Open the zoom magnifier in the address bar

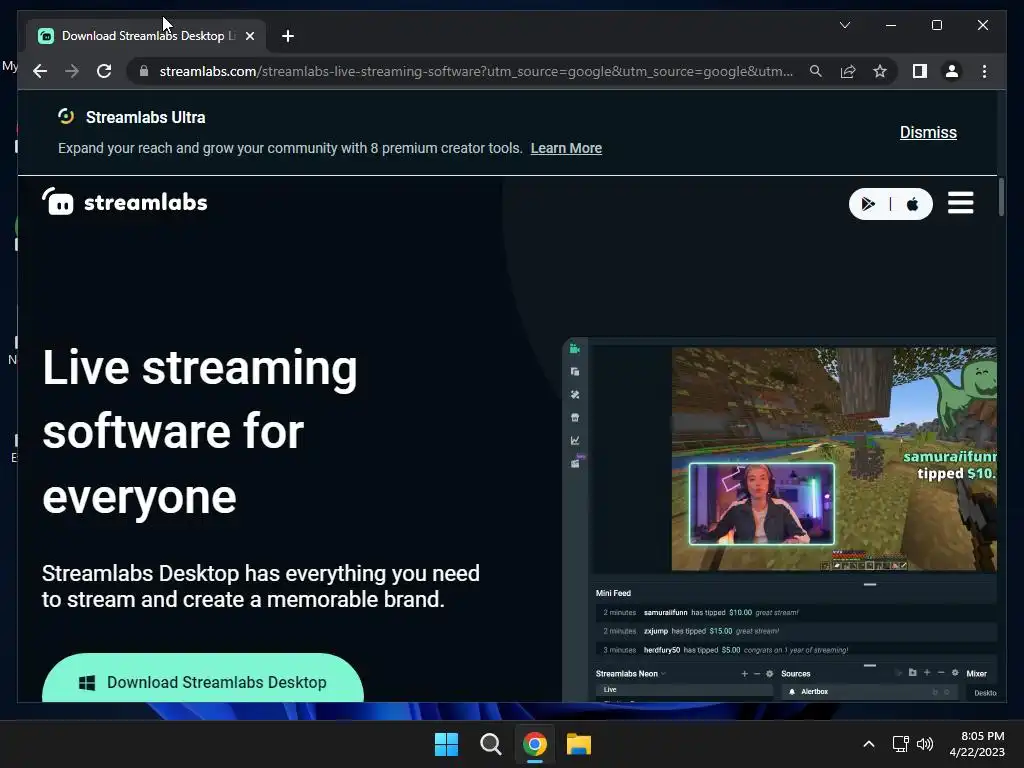(x=816, y=71)
